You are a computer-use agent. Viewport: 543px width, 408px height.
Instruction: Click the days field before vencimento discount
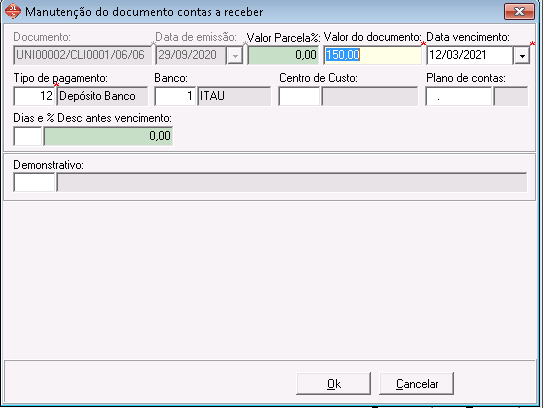pos(28,136)
